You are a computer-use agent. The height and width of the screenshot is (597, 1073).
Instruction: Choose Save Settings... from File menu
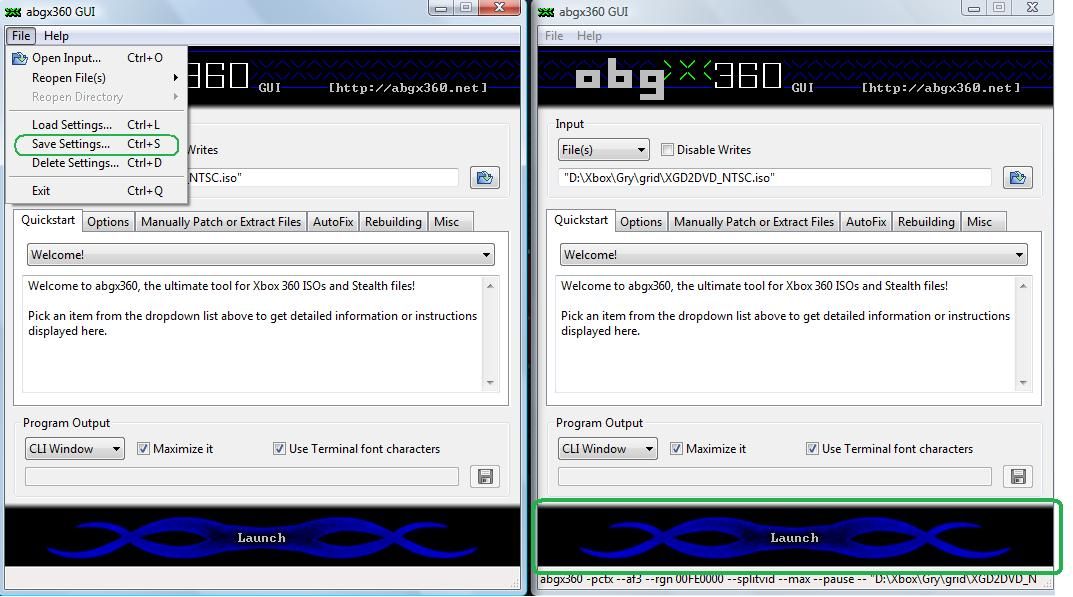[x=96, y=144]
